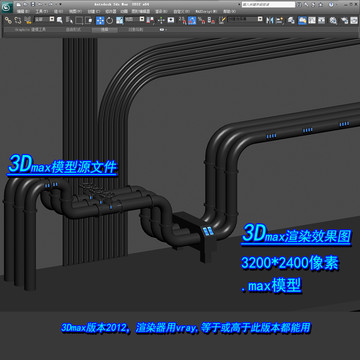
Task: Open the named selection sets dropdown
Action: (245, 19)
